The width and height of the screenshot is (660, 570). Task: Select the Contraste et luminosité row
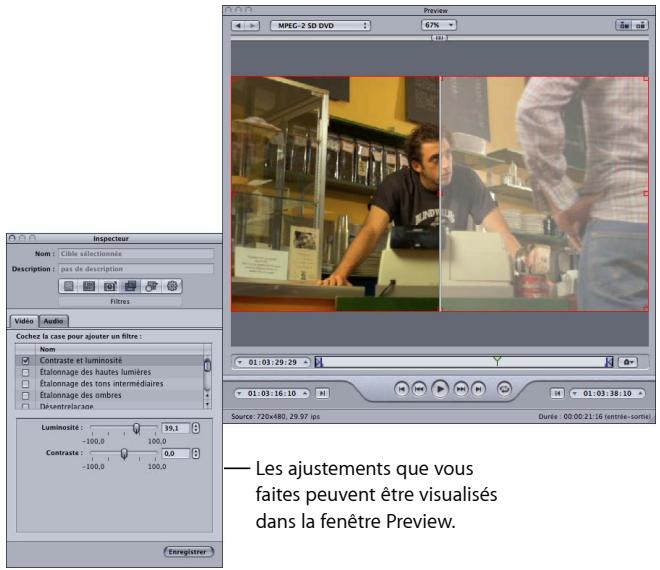(109, 361)
